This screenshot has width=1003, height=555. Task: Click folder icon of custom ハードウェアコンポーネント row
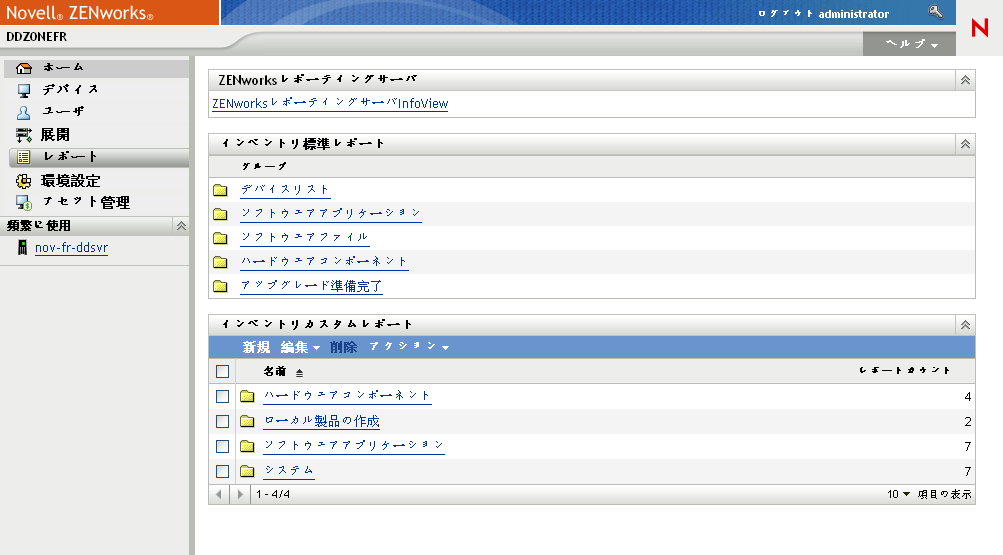point(247,396)
